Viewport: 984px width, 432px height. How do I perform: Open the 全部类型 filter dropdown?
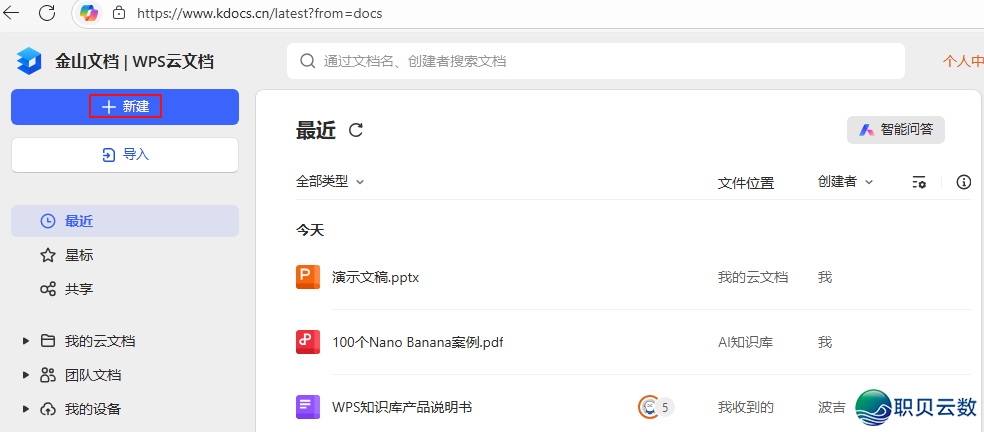[x=330, y=181]
